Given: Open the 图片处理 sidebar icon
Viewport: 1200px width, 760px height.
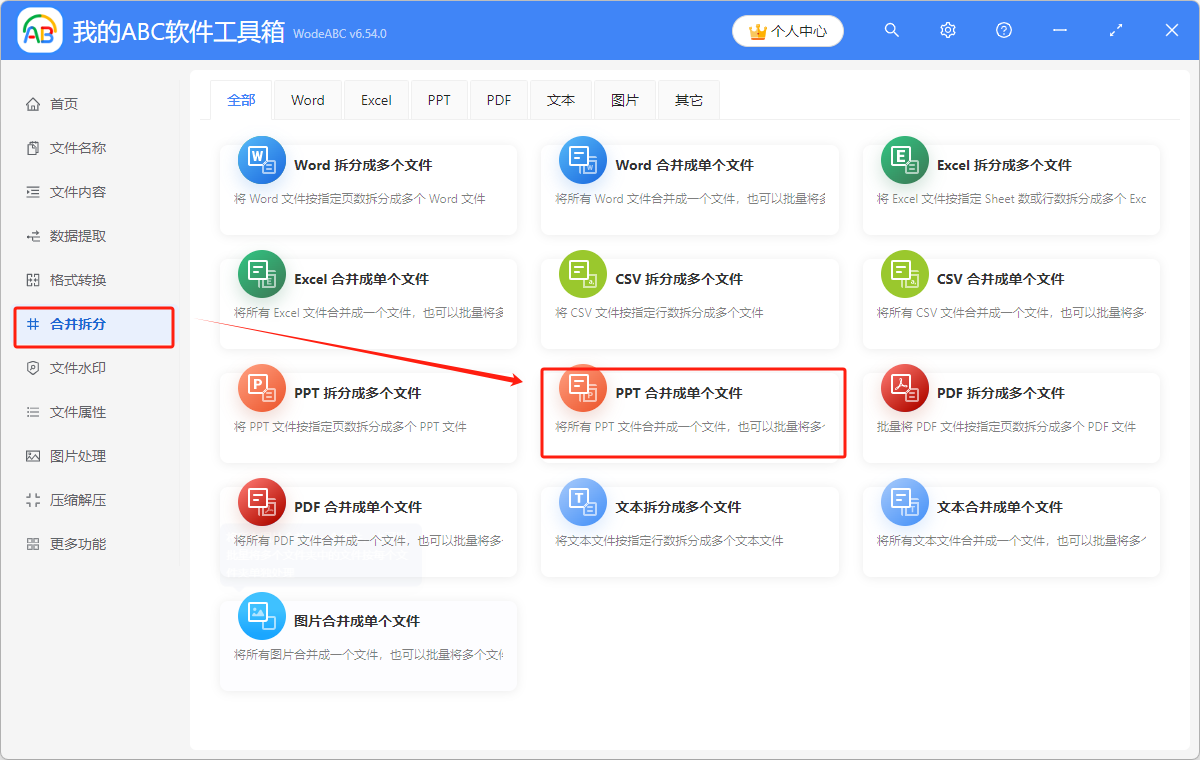Looking at the screenshot, I should [x=31, y=455].
